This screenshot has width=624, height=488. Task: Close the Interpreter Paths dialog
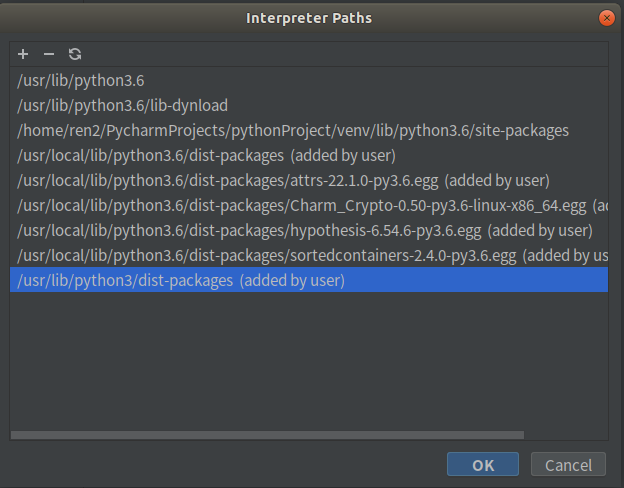pos(606,18)
